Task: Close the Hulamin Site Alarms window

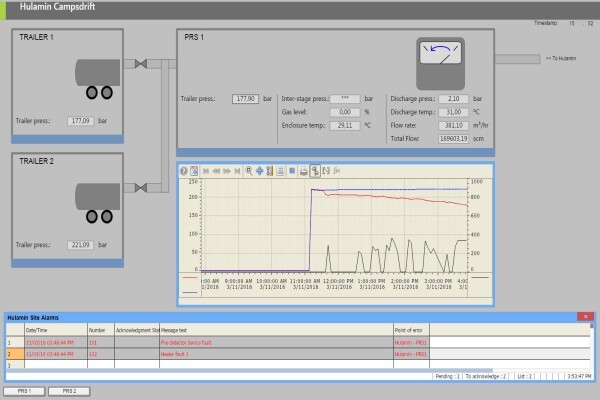Action: tap(585, 317)
